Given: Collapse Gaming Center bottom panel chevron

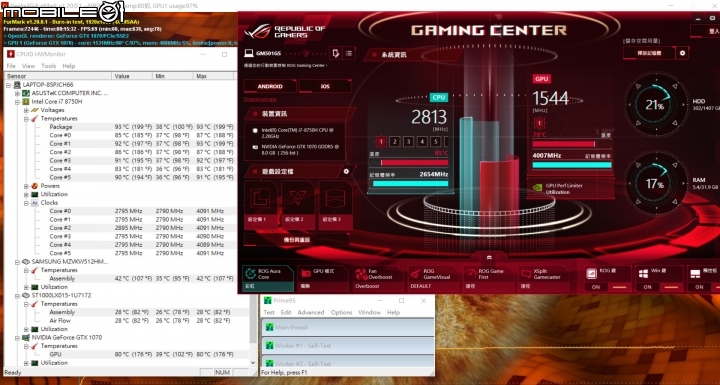Looking at the screenshot, I should pos(489,257).
